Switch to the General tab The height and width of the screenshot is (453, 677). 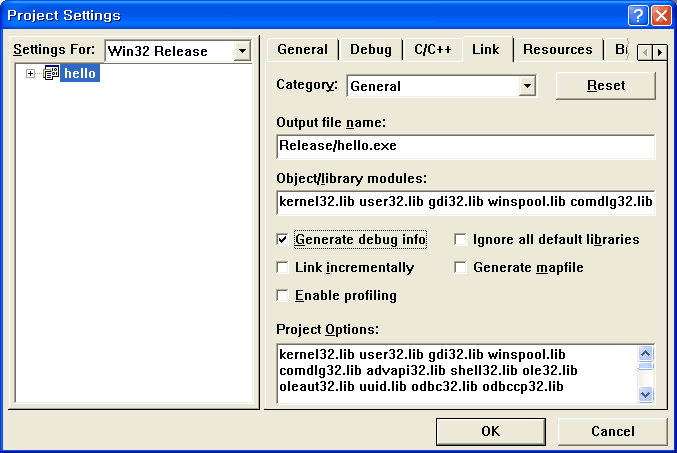point(302,50)
